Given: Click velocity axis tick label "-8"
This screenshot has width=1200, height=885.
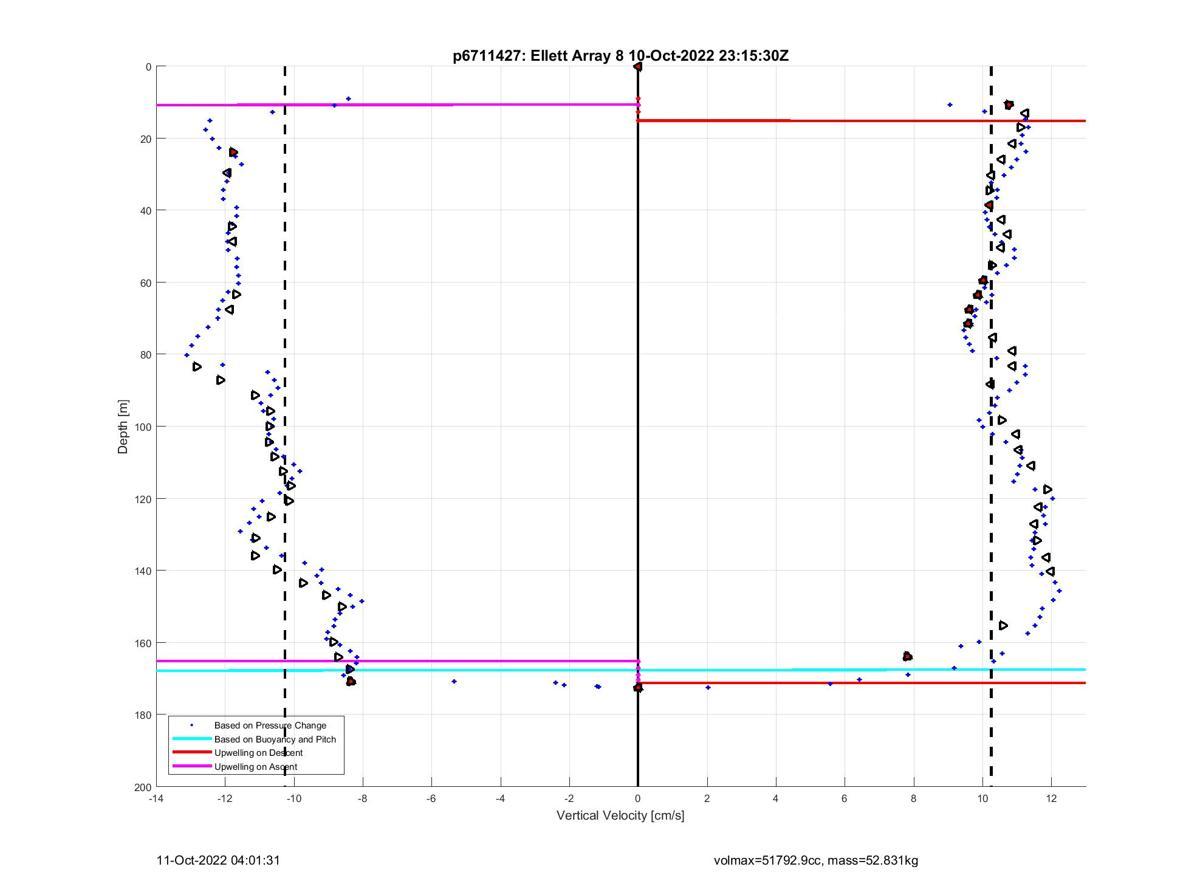Looking at the screenshot, I should (362, 798).
